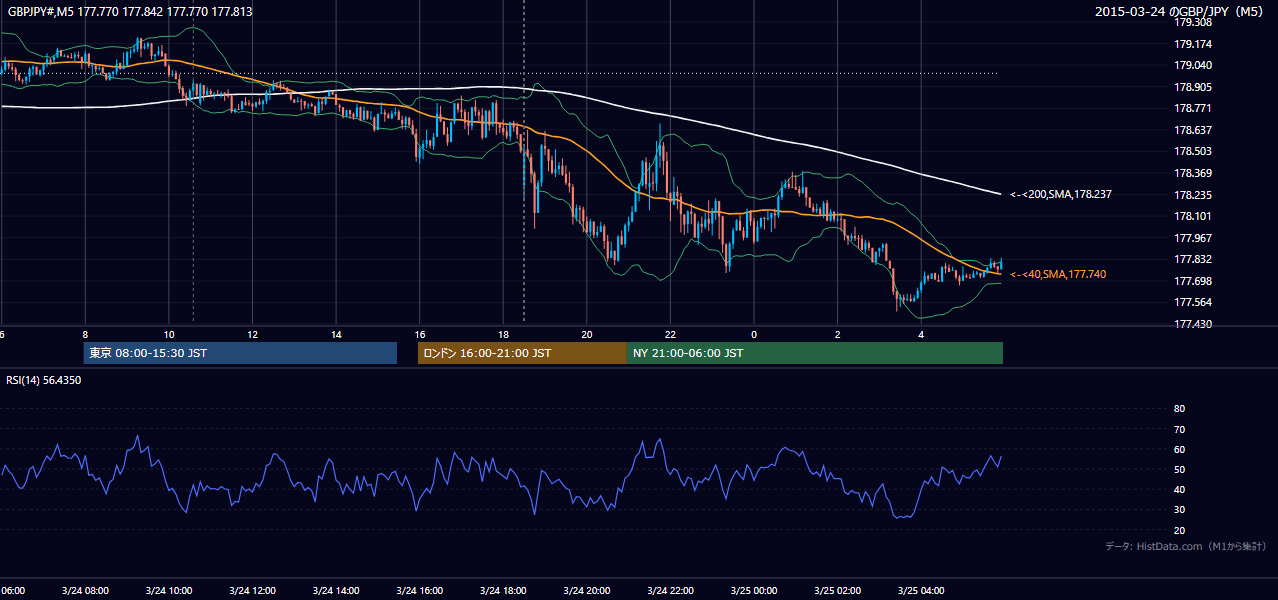1278x600 pixels.
Task: Click the 3/25 04:00 time axis label
Action: (x=920, y=590)
